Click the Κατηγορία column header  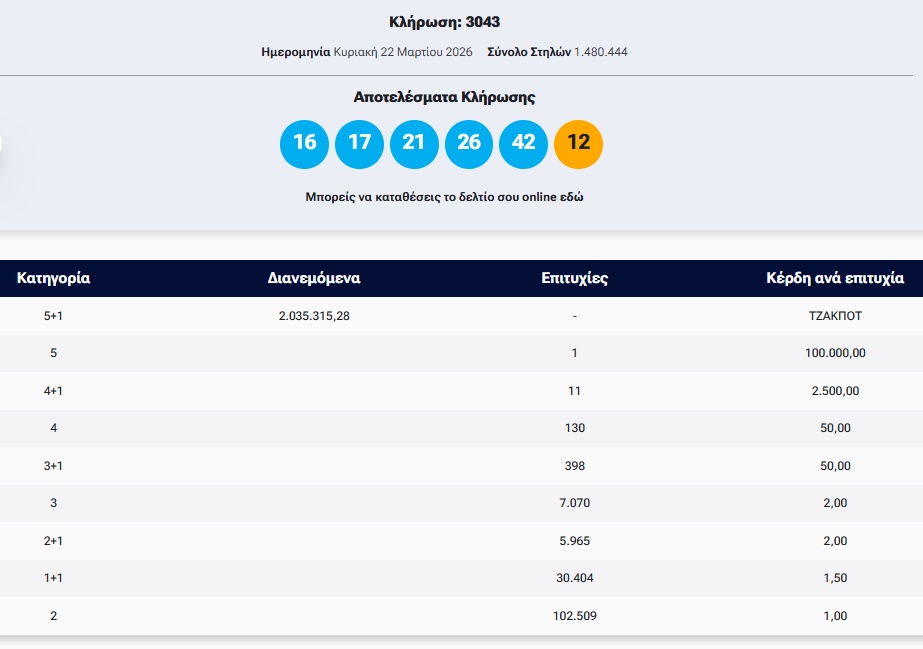coord(54,278)
